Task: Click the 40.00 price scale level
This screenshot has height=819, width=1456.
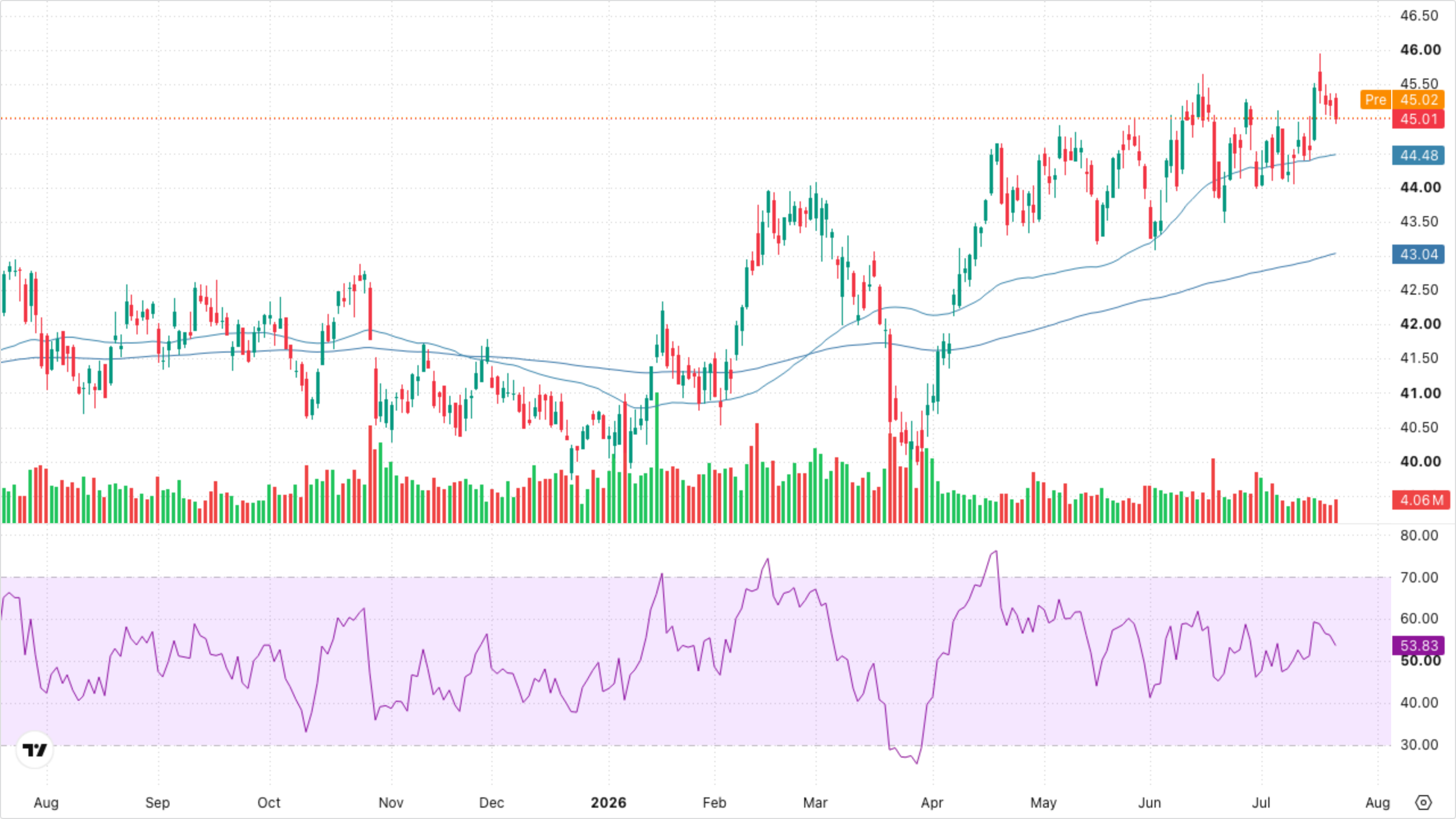Action: 1420,461
